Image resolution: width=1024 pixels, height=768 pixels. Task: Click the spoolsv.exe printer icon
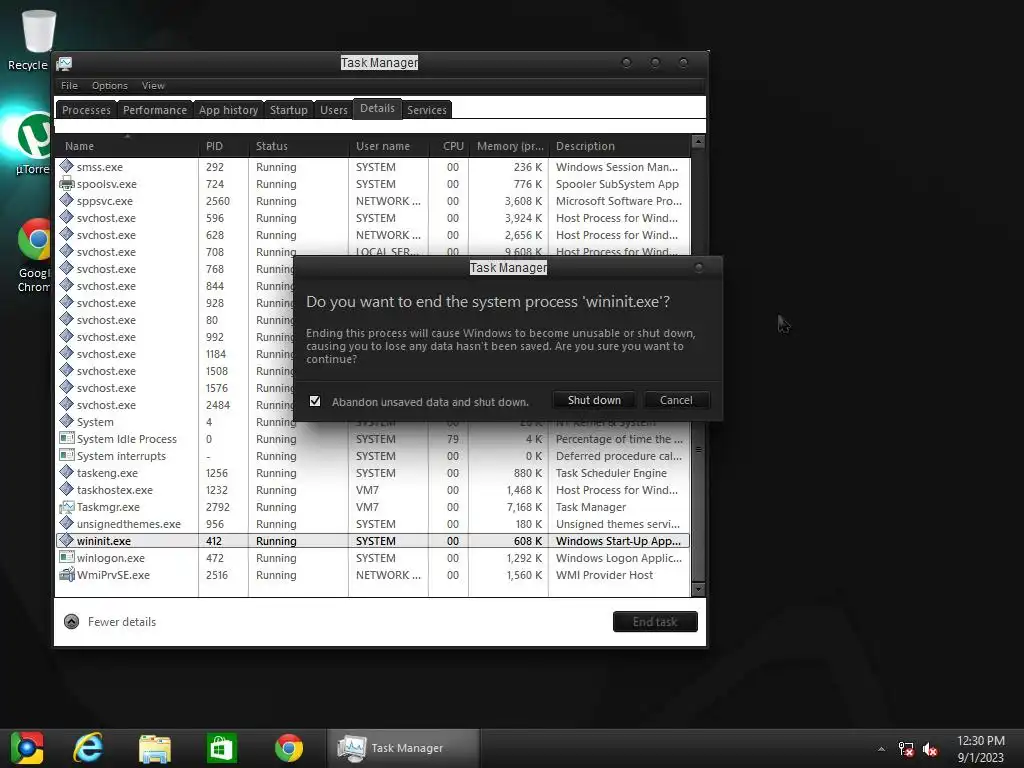(x=66, y=184)
